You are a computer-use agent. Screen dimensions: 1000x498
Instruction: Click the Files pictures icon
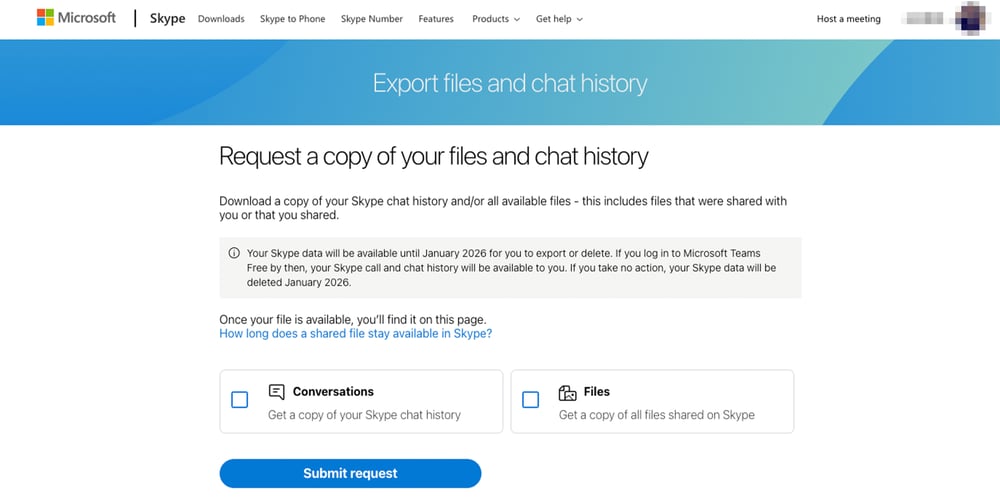pyautogui.click(x=567, y=393)
